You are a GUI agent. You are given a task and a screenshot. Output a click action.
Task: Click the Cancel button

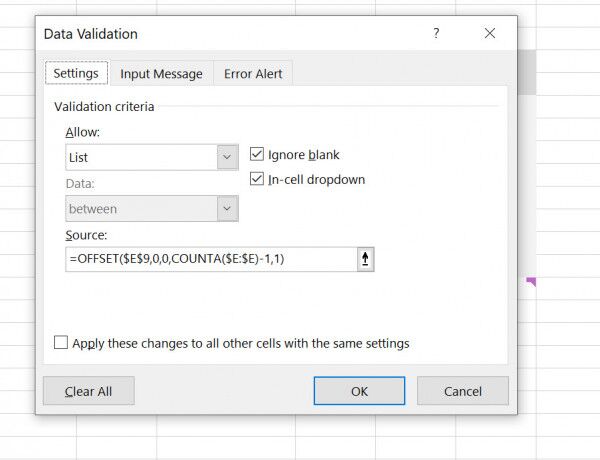462,391
